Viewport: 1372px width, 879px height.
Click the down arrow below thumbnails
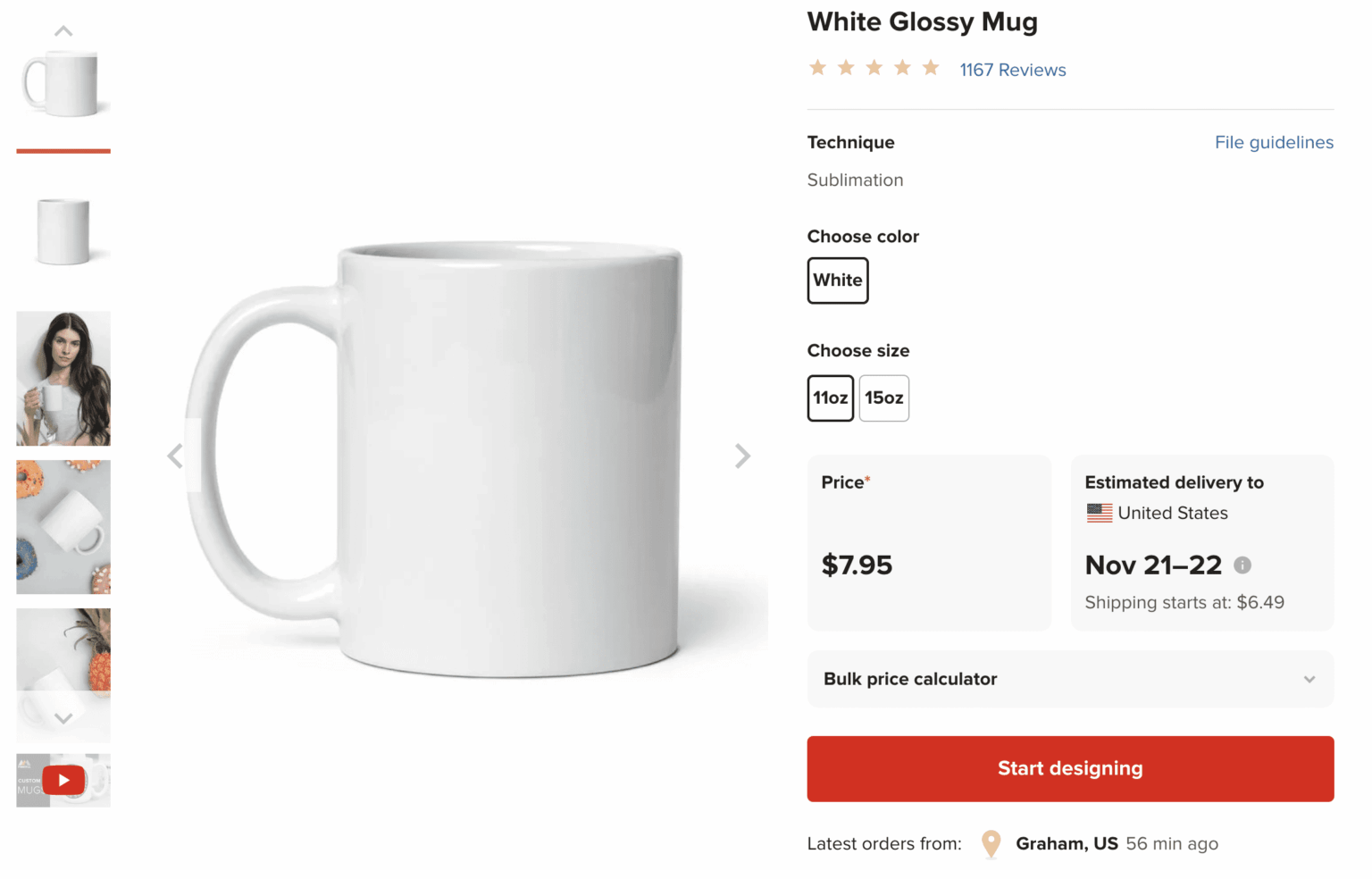point(63,717)
